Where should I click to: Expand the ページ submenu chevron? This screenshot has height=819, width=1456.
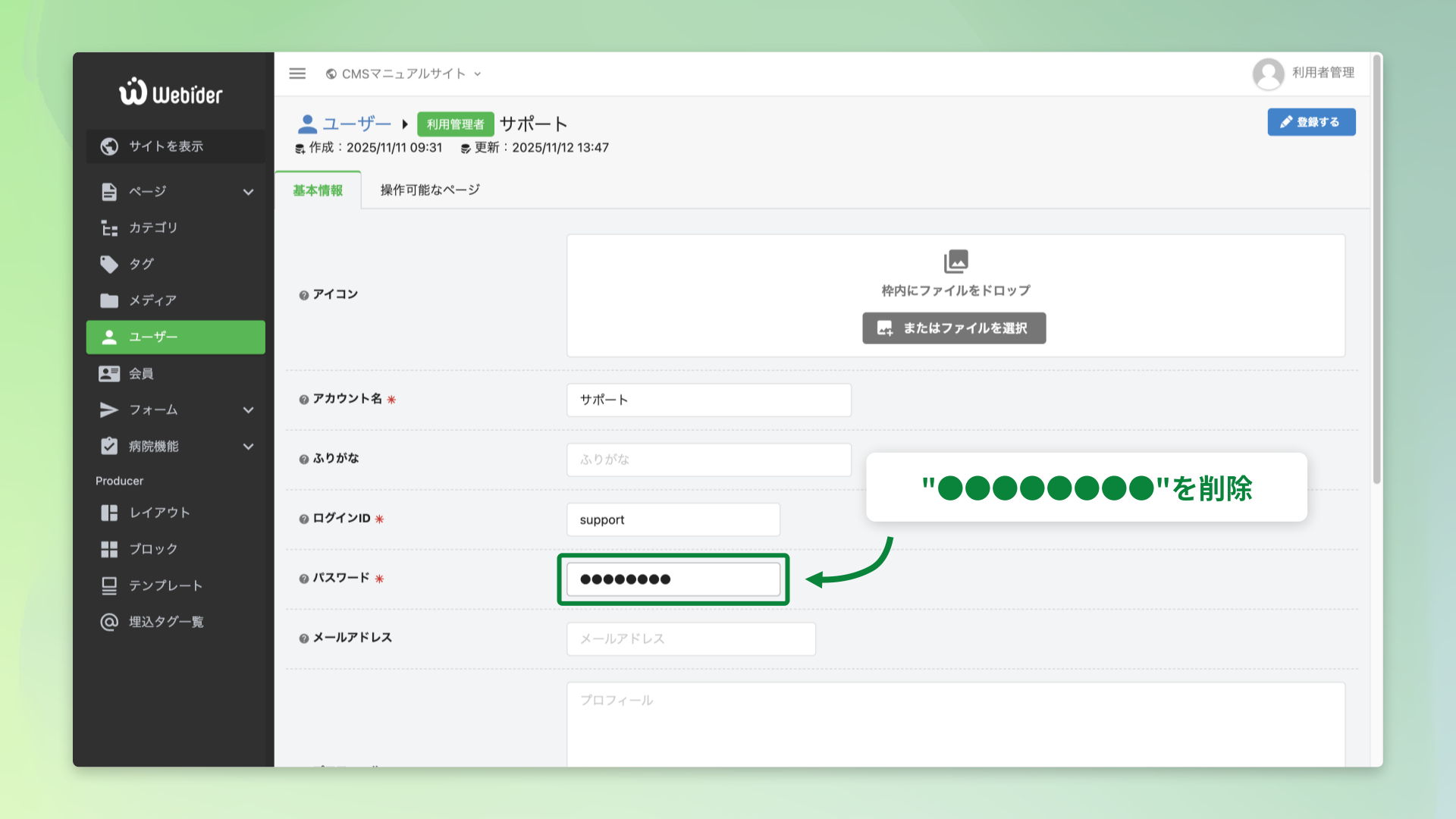[x=248, y=193]
